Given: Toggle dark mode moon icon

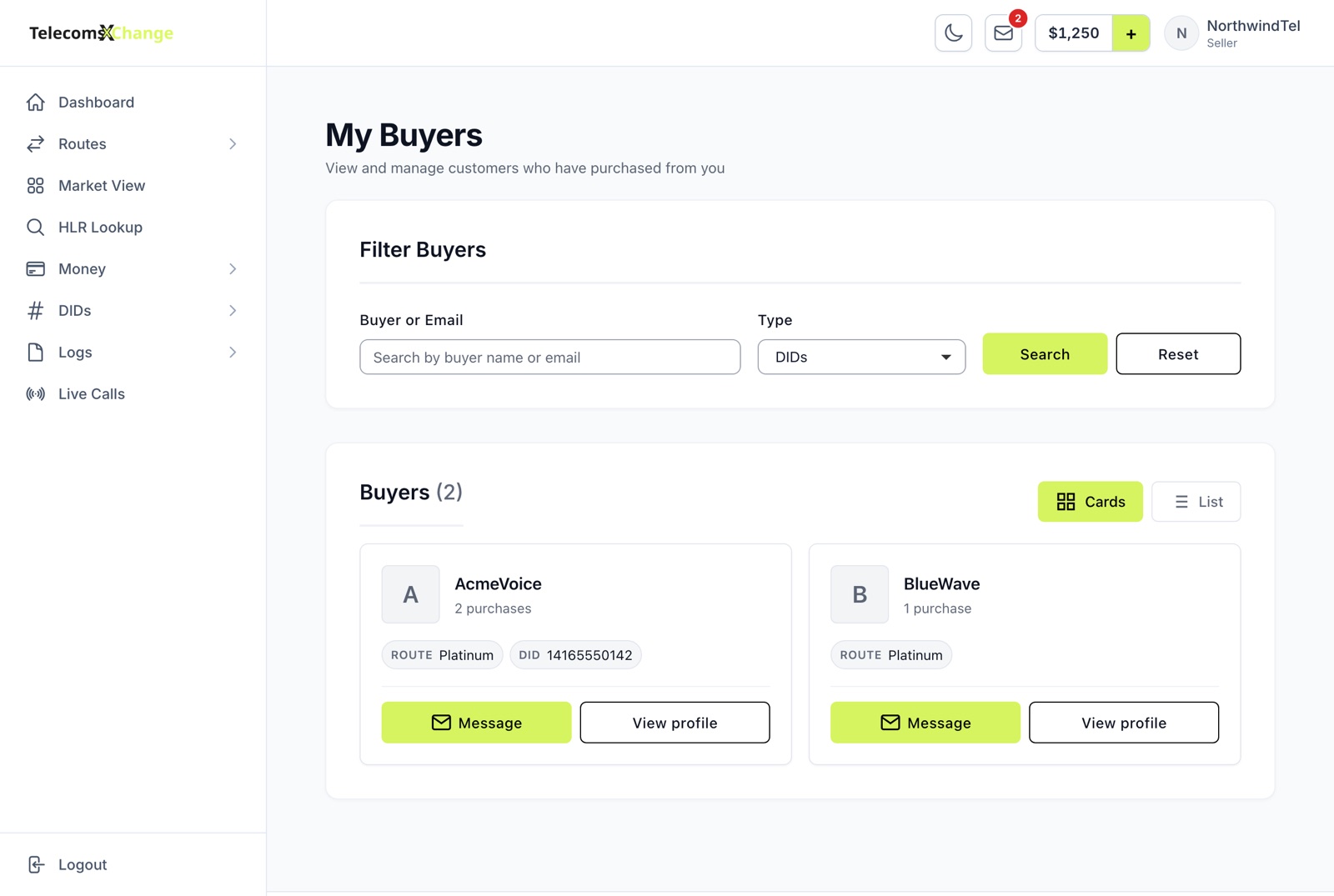Looking at the screenshot, I should pyautogui.click(x=953, y=33).
